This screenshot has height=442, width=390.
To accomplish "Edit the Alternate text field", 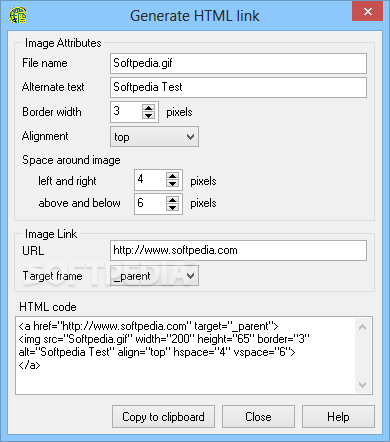I will point(238,87).
